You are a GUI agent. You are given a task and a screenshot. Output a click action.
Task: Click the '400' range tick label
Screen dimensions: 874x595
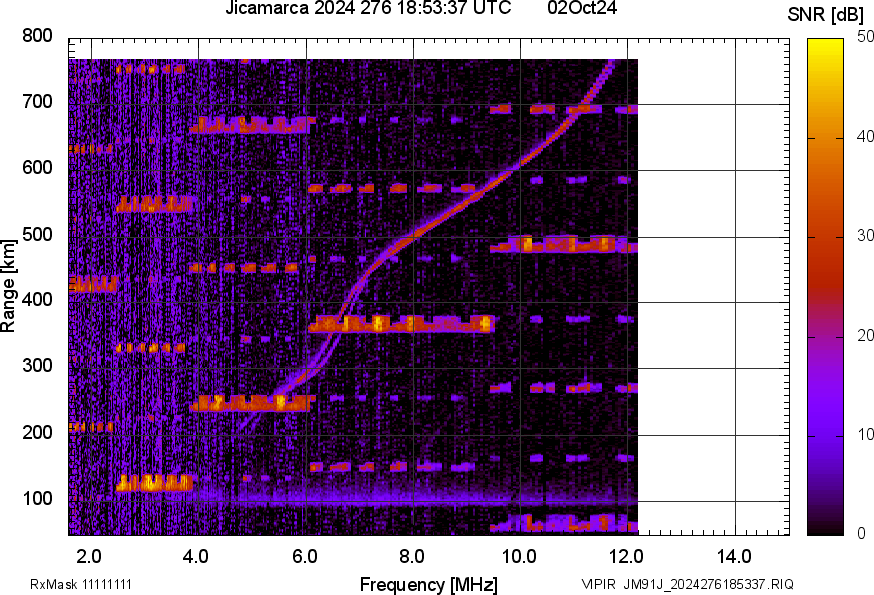(x=37, y=299)
